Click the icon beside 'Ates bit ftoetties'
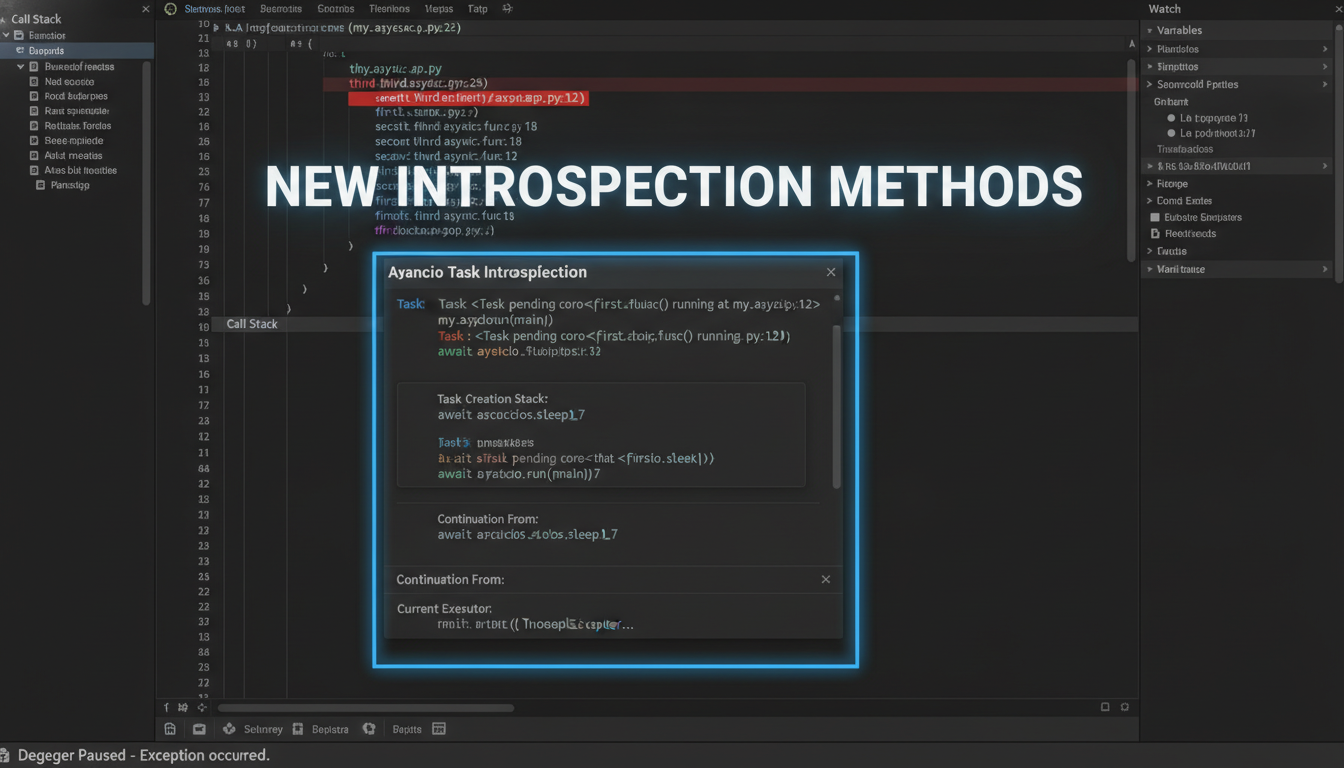Screen dimensions: 1344x768 click(x=34, y=170)
